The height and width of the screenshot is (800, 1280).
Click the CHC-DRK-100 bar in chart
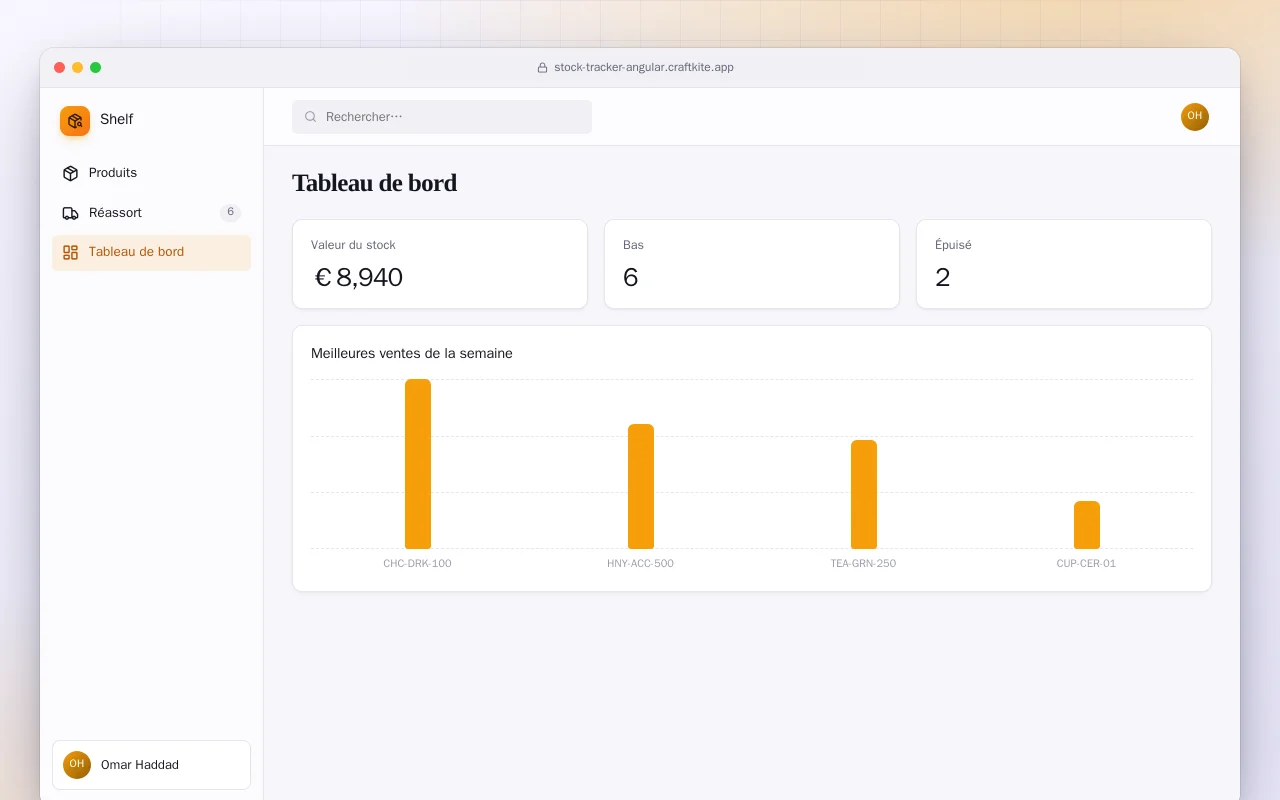coord(418,464)
